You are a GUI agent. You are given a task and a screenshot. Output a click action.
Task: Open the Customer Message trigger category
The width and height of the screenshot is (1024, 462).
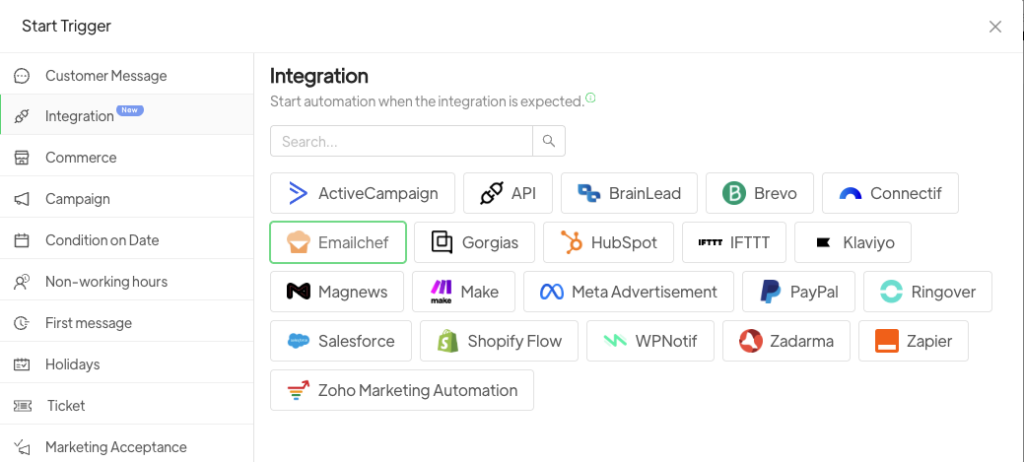click(105, 76)
